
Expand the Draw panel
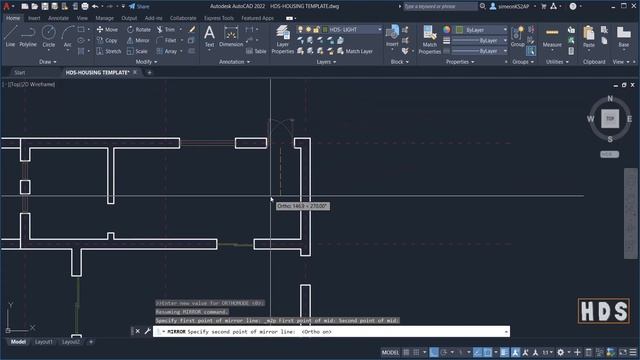(48, 62)
